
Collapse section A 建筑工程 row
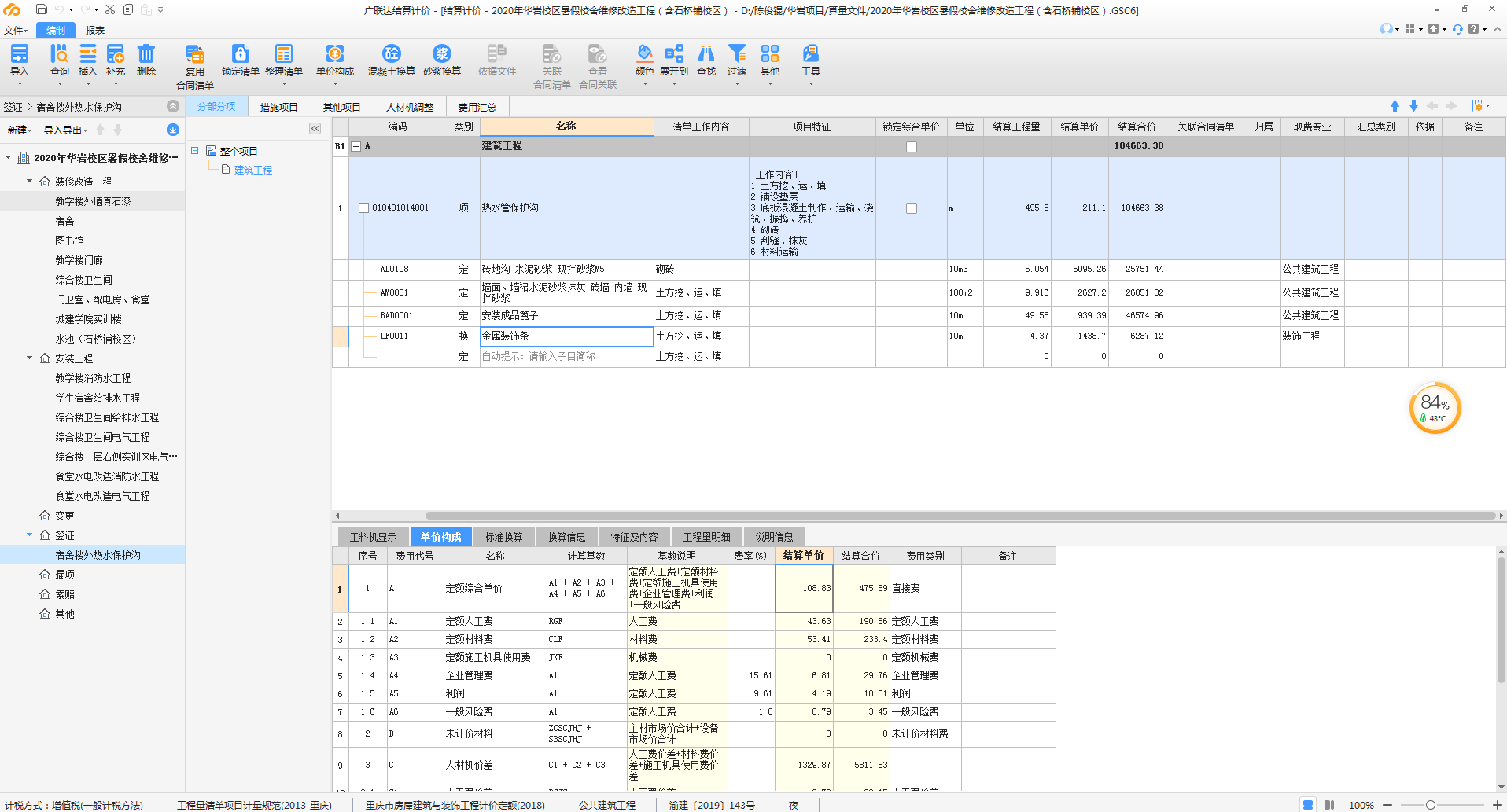pyautogui.click(x=356, y=146)
